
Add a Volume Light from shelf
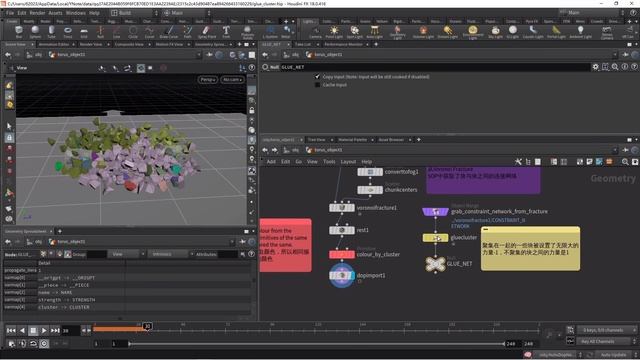(x=423, y=31)
